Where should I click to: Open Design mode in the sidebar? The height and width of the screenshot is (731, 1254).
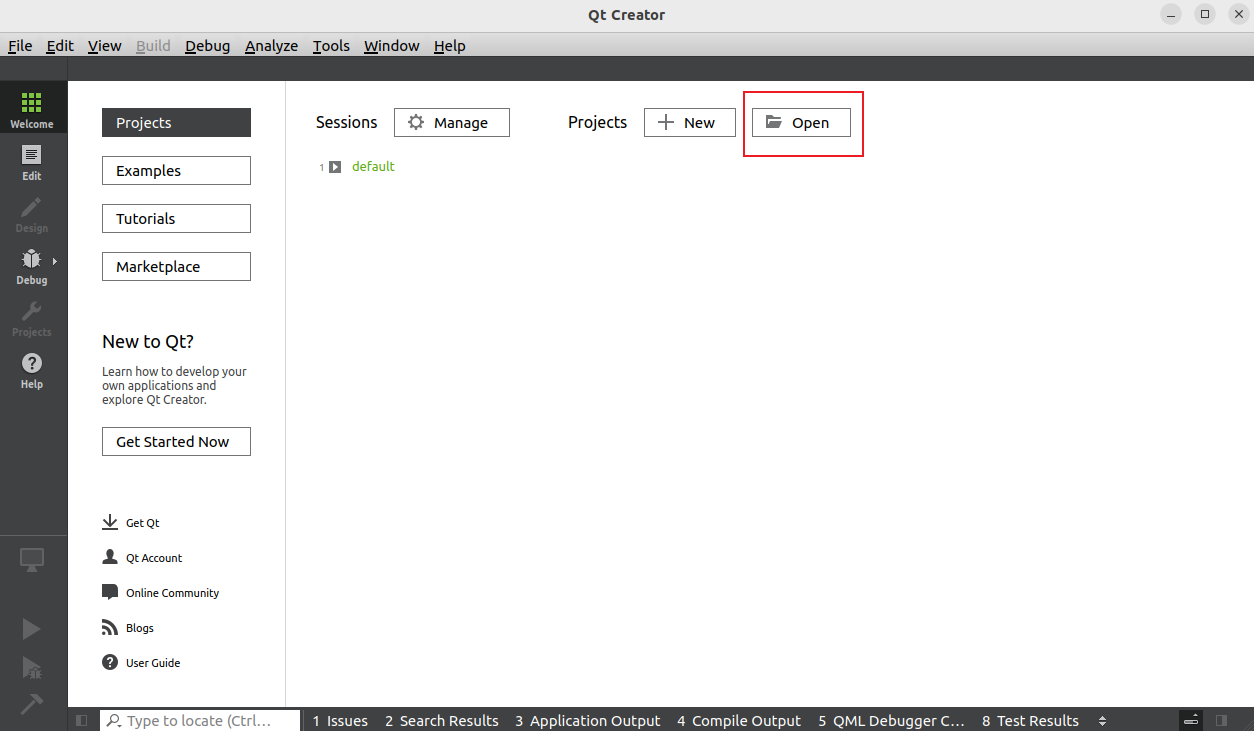(x=32, y=214)
